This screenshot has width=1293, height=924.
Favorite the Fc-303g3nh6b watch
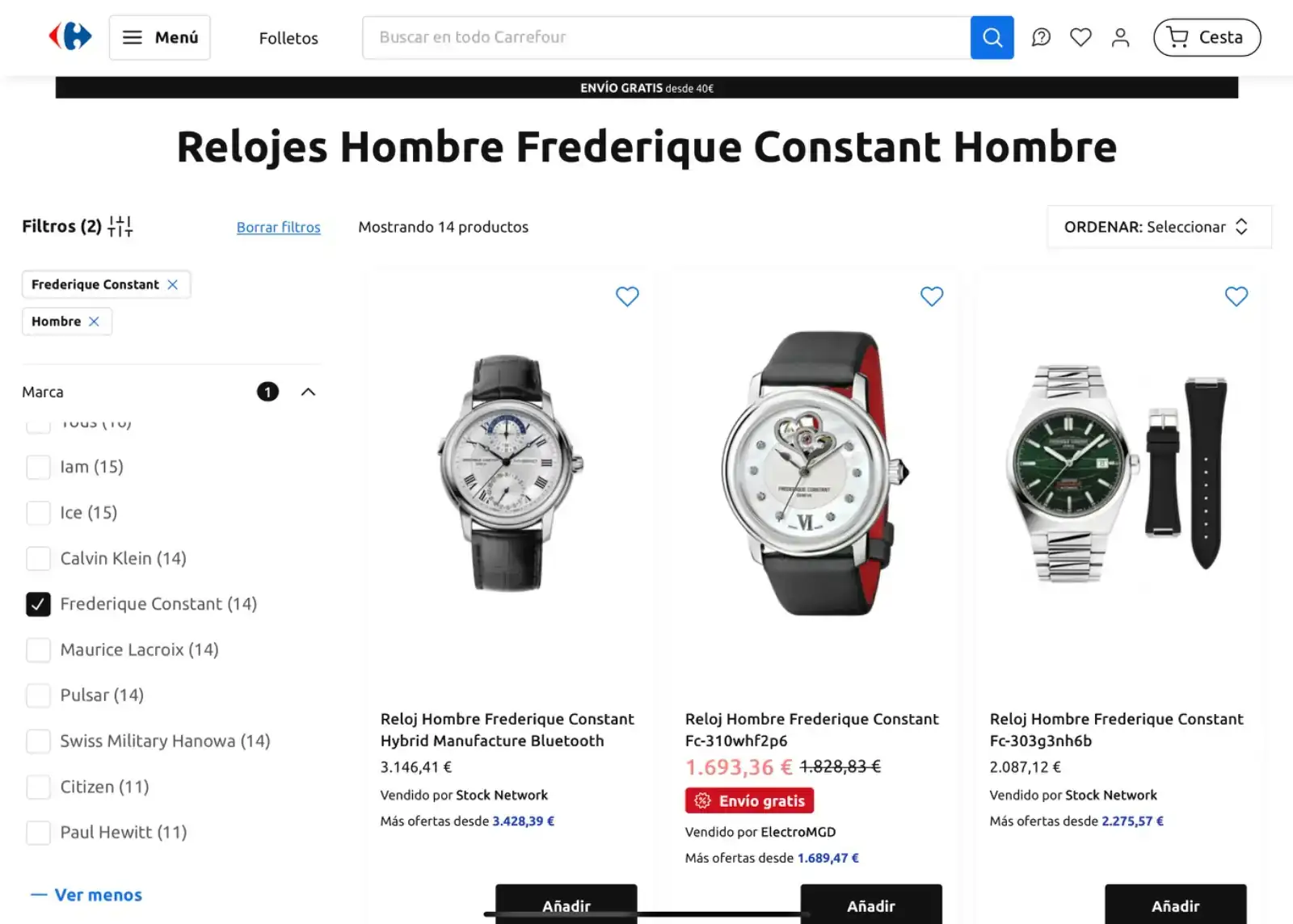pyautogui.click(x=1236, y=296)
